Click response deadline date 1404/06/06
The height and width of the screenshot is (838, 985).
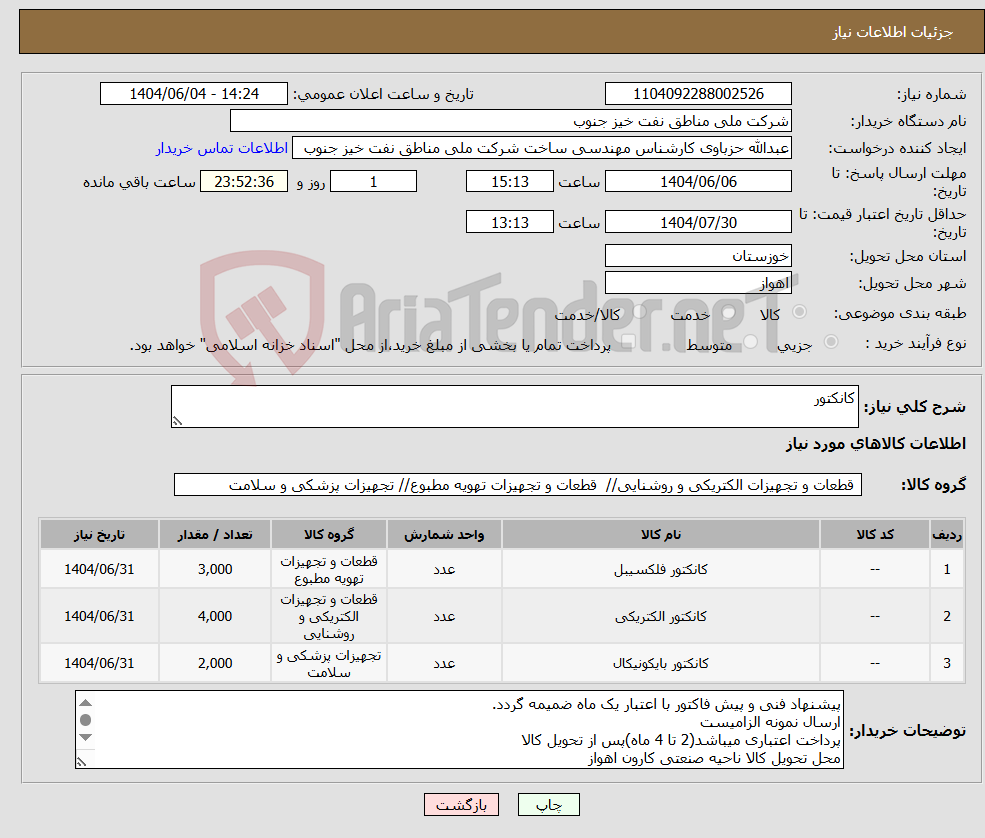(698, 182)
